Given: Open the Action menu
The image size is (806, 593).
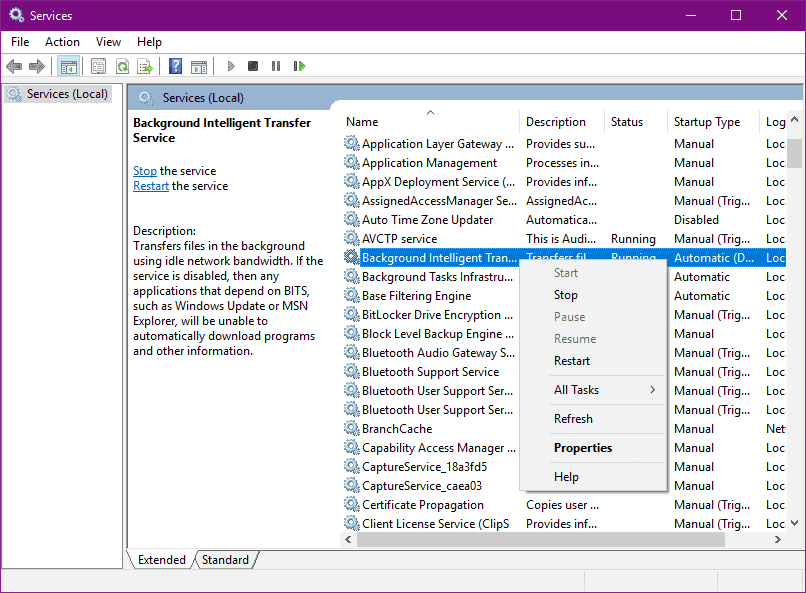Looking at the screenshot, I should tap(62, 41).
